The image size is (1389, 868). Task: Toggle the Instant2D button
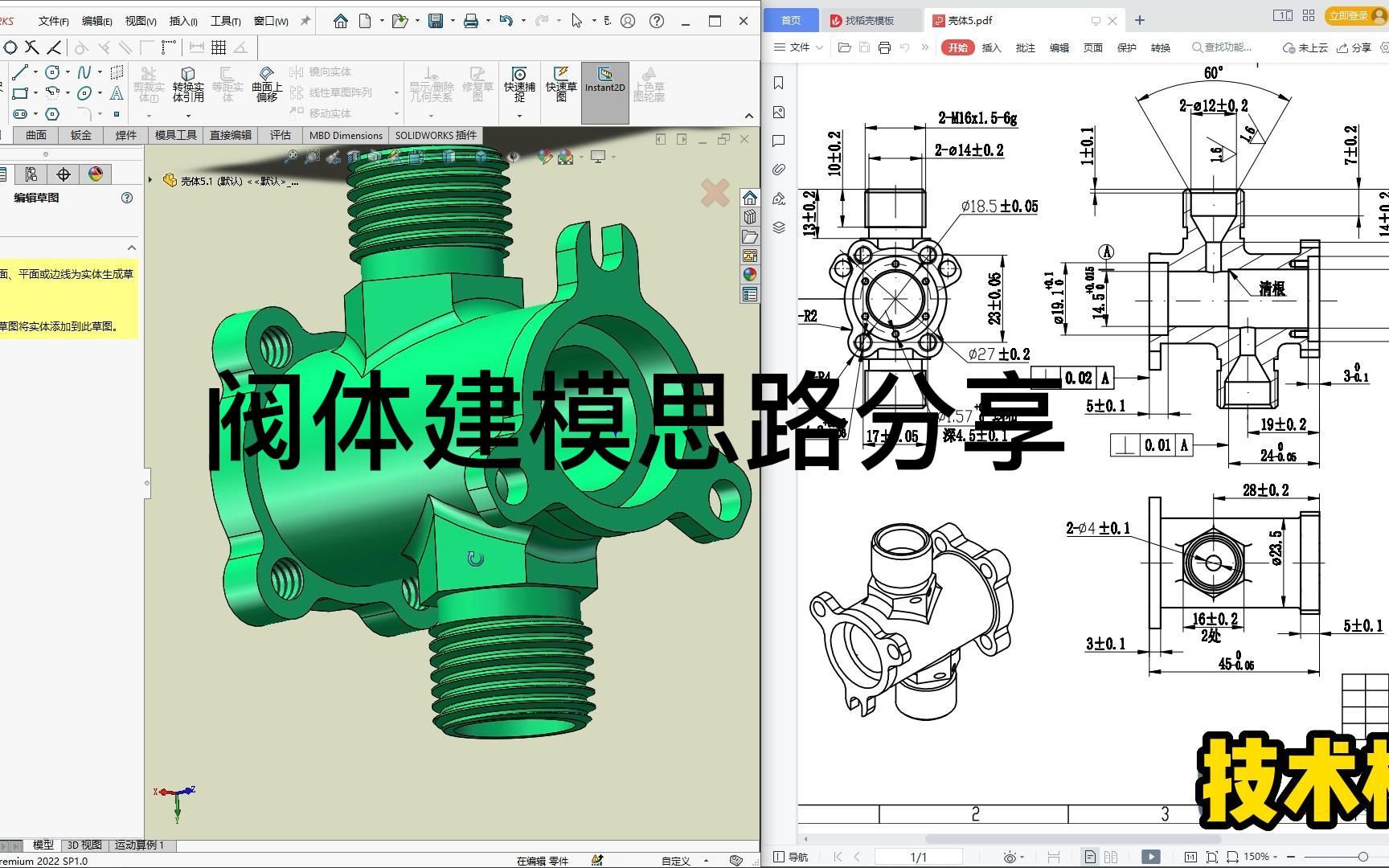(x=604, y=93)
